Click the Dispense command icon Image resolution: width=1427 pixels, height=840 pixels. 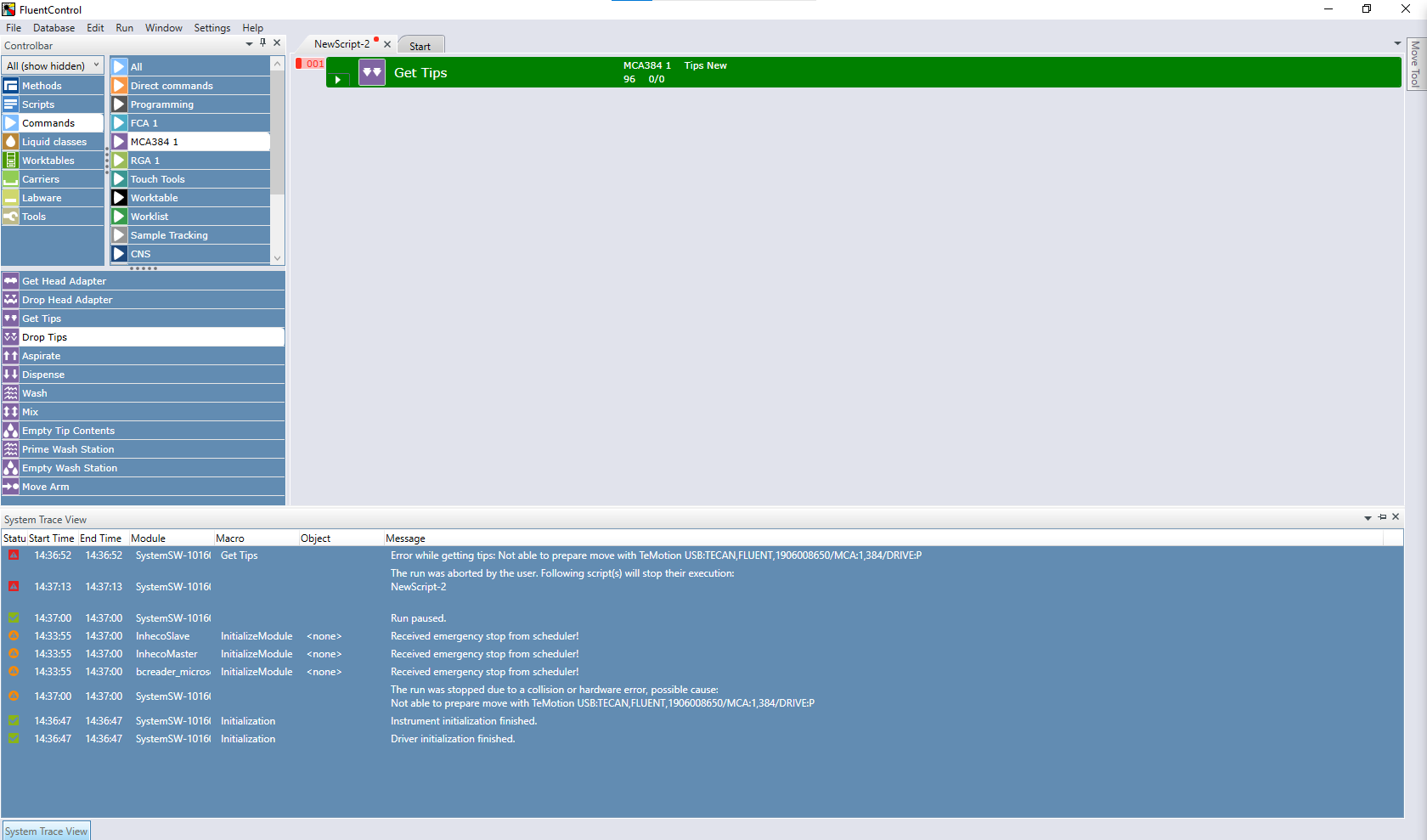11,375
